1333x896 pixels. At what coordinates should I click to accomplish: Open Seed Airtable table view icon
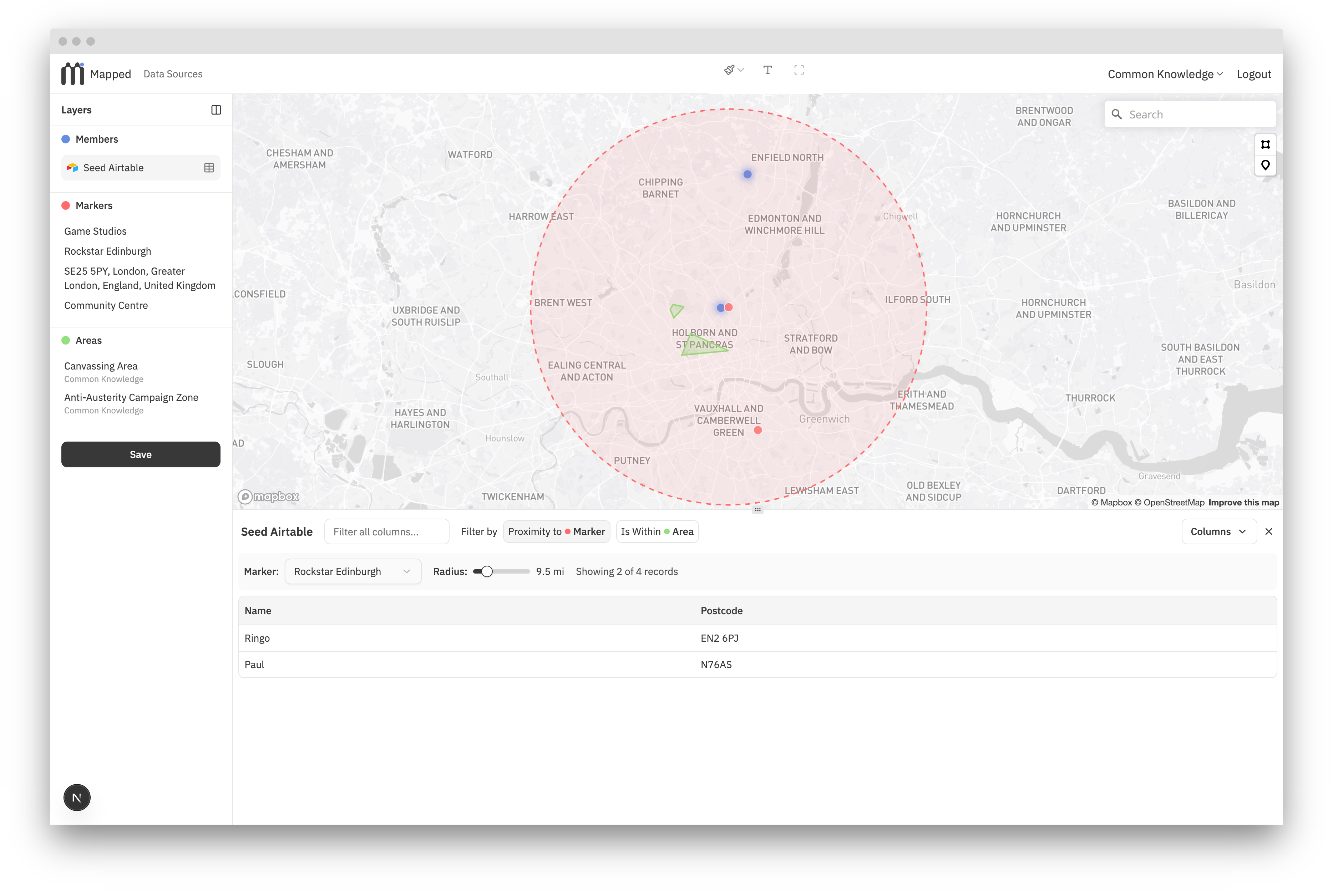pyautogui.click(x=209, y=167)
